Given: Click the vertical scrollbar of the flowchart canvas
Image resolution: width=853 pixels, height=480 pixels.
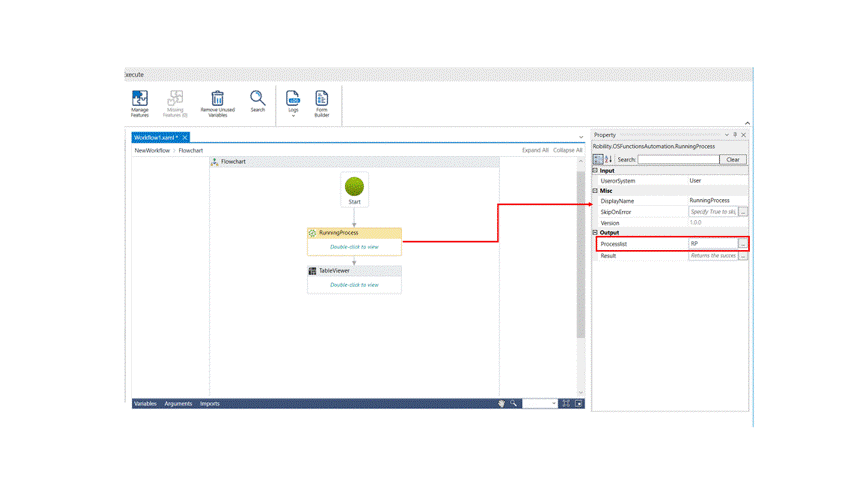Looking at the screenshot, I should [x=581, y=280].
